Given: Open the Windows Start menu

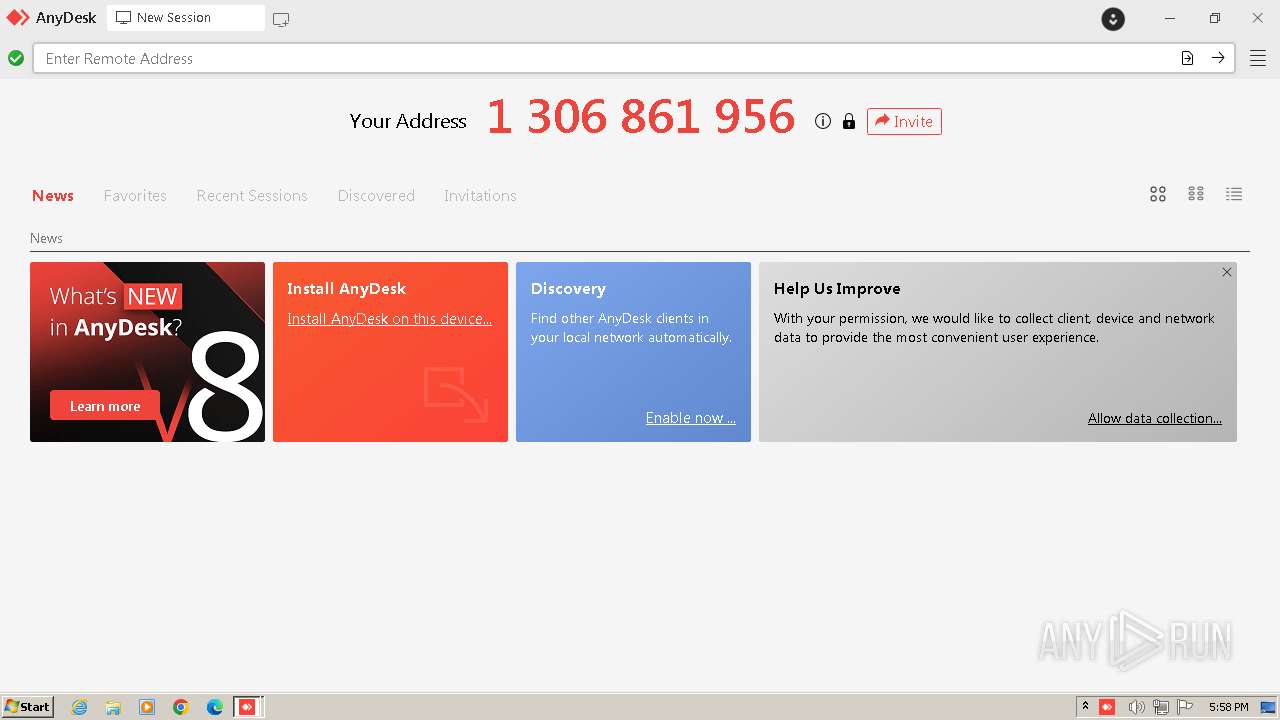Looking at the screenshot, I should (x=27, y=706).
